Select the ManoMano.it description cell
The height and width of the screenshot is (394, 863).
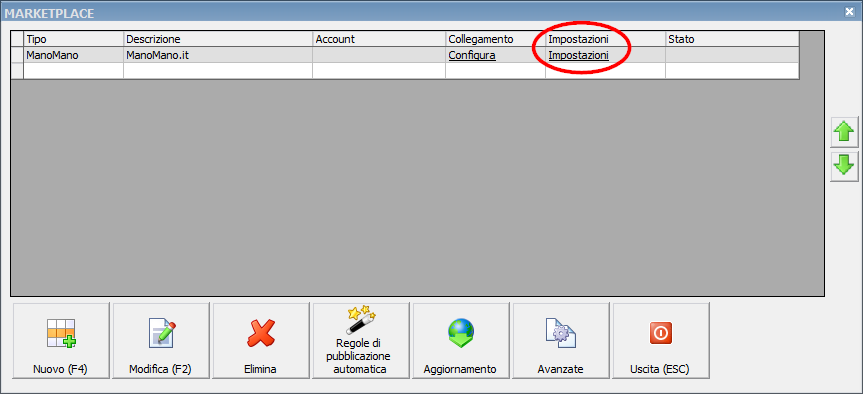click(218, 55)
